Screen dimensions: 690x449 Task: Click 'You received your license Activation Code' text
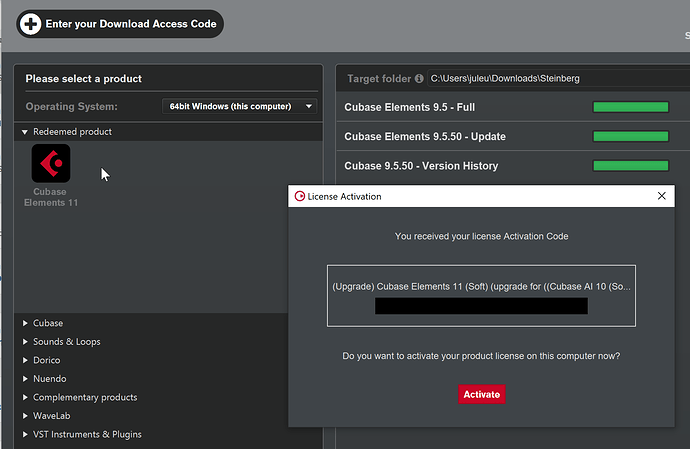[481, 236]
